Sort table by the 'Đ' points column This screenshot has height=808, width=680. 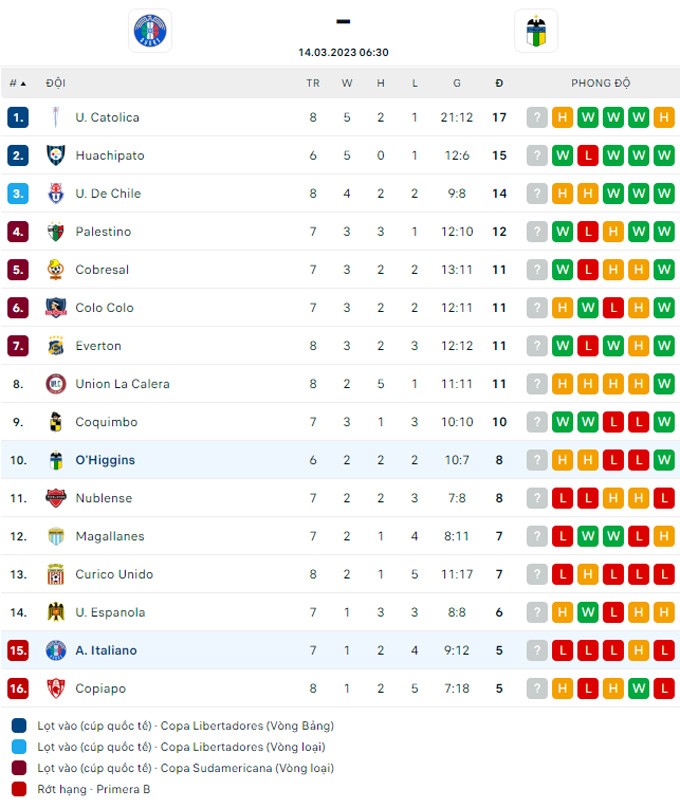tap(499, 83)
